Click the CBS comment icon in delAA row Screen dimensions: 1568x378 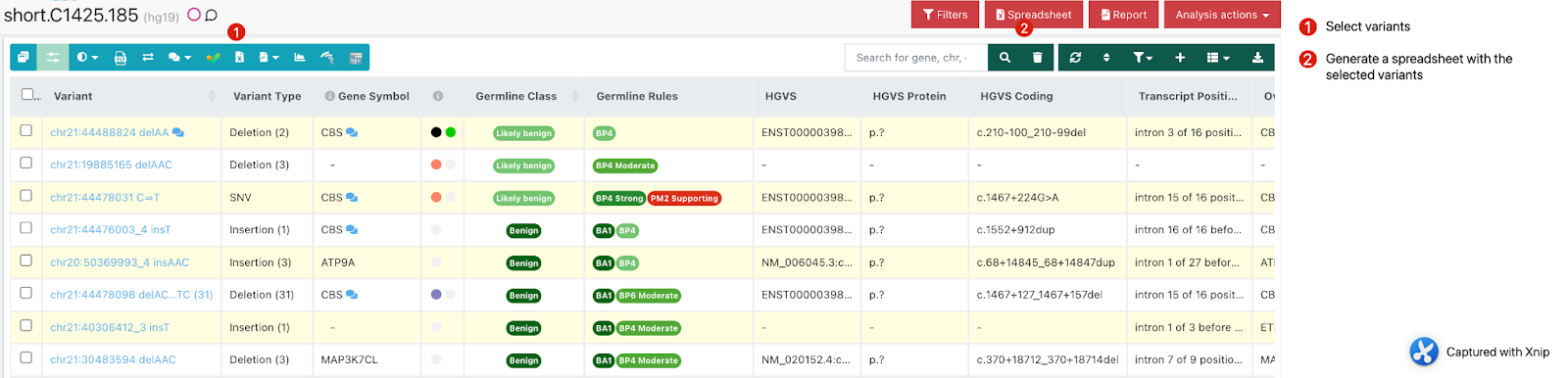(x=352, y=132)
